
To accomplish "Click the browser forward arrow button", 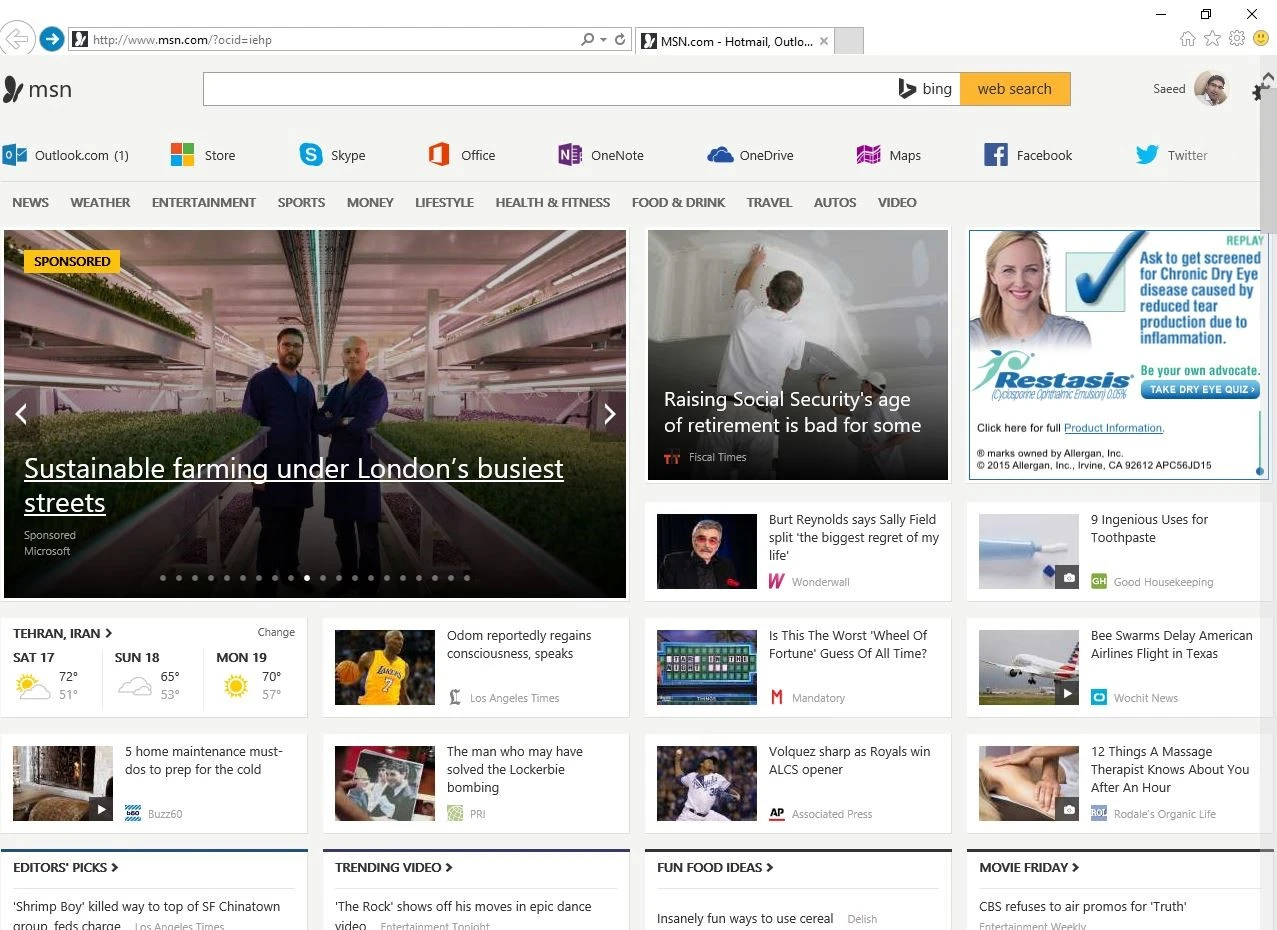I will (52, 40).
